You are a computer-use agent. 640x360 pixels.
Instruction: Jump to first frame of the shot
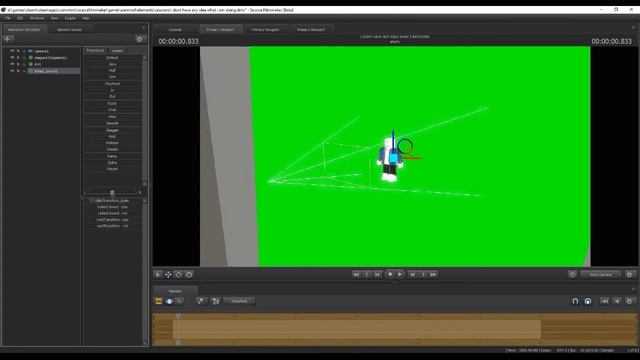click(356, 275)
